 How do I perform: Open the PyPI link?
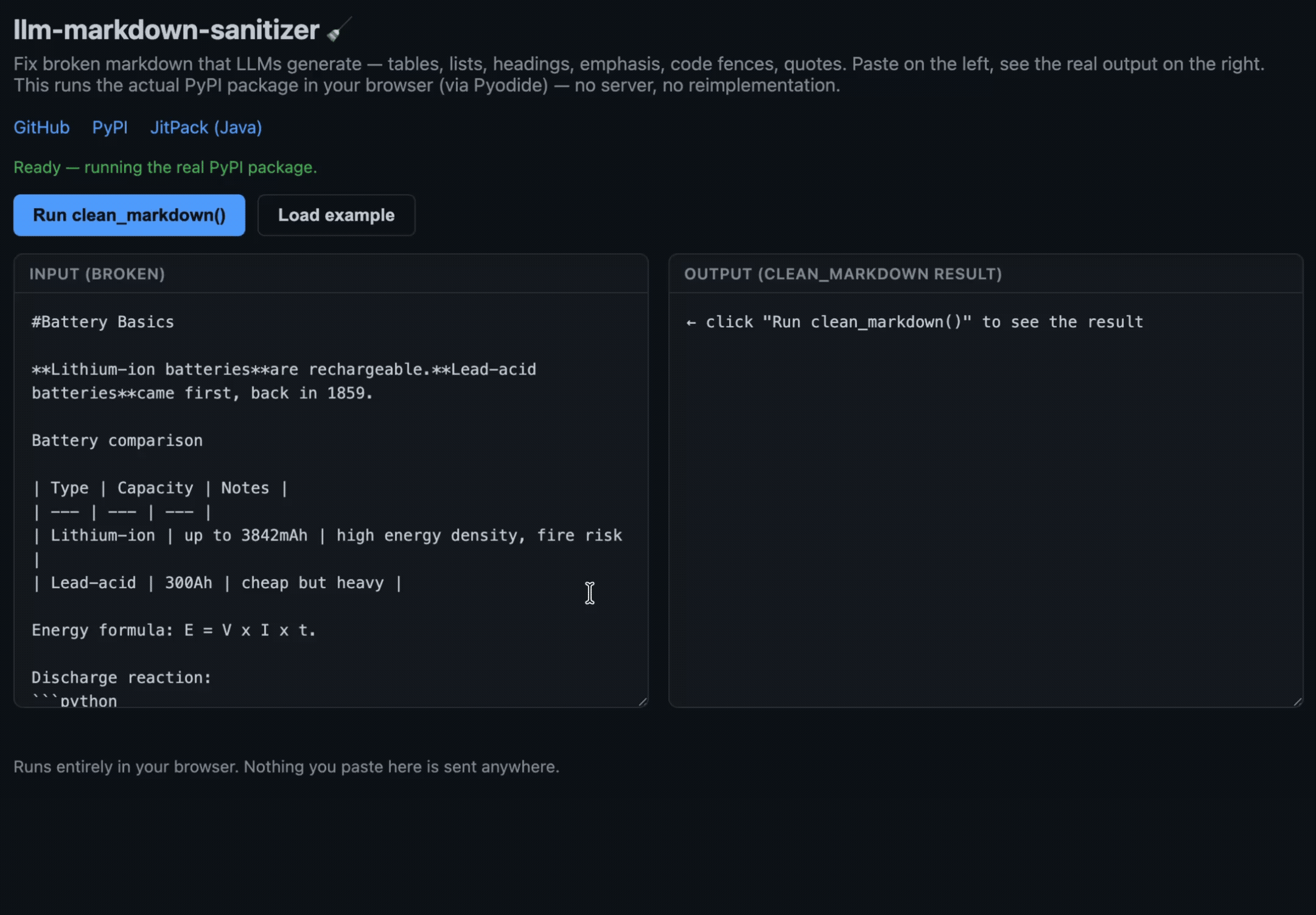[110, 128]
